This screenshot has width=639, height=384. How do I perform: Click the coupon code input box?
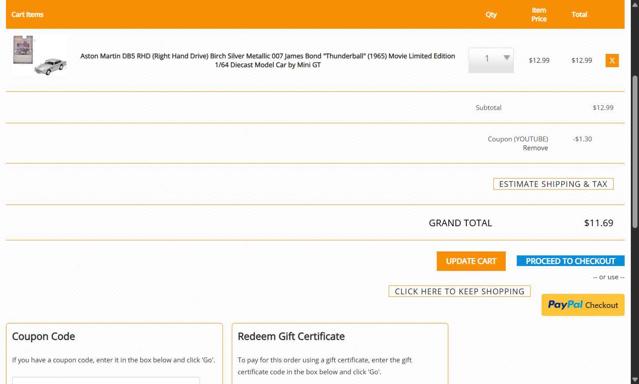(106, 381)
